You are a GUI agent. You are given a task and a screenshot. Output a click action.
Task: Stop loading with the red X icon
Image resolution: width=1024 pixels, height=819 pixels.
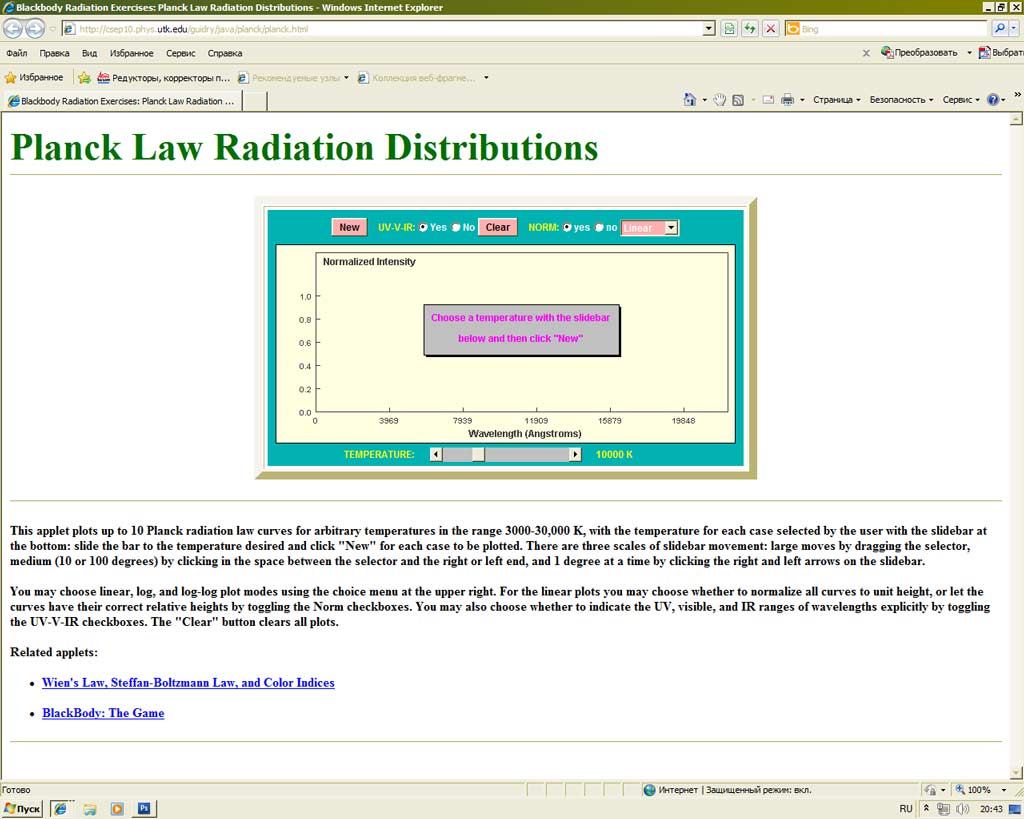(x=771, y=29)
